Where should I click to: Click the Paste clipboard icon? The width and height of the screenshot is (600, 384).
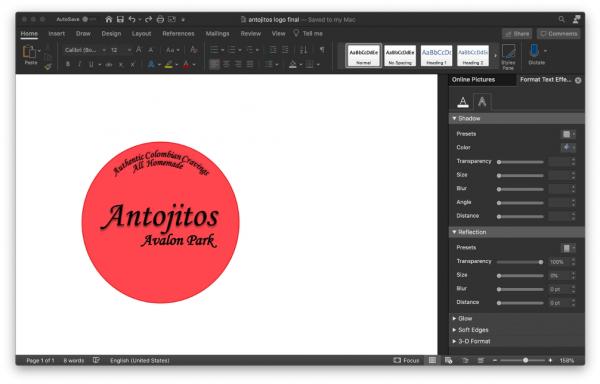pyautogui.click(x=29, y=52)
